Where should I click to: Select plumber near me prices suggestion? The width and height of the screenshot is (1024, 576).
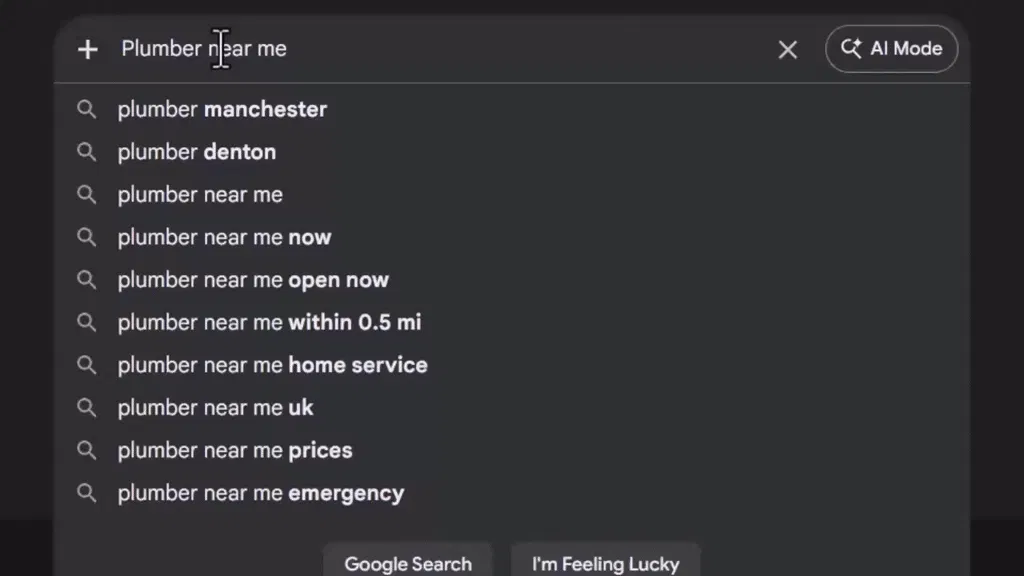512,450
